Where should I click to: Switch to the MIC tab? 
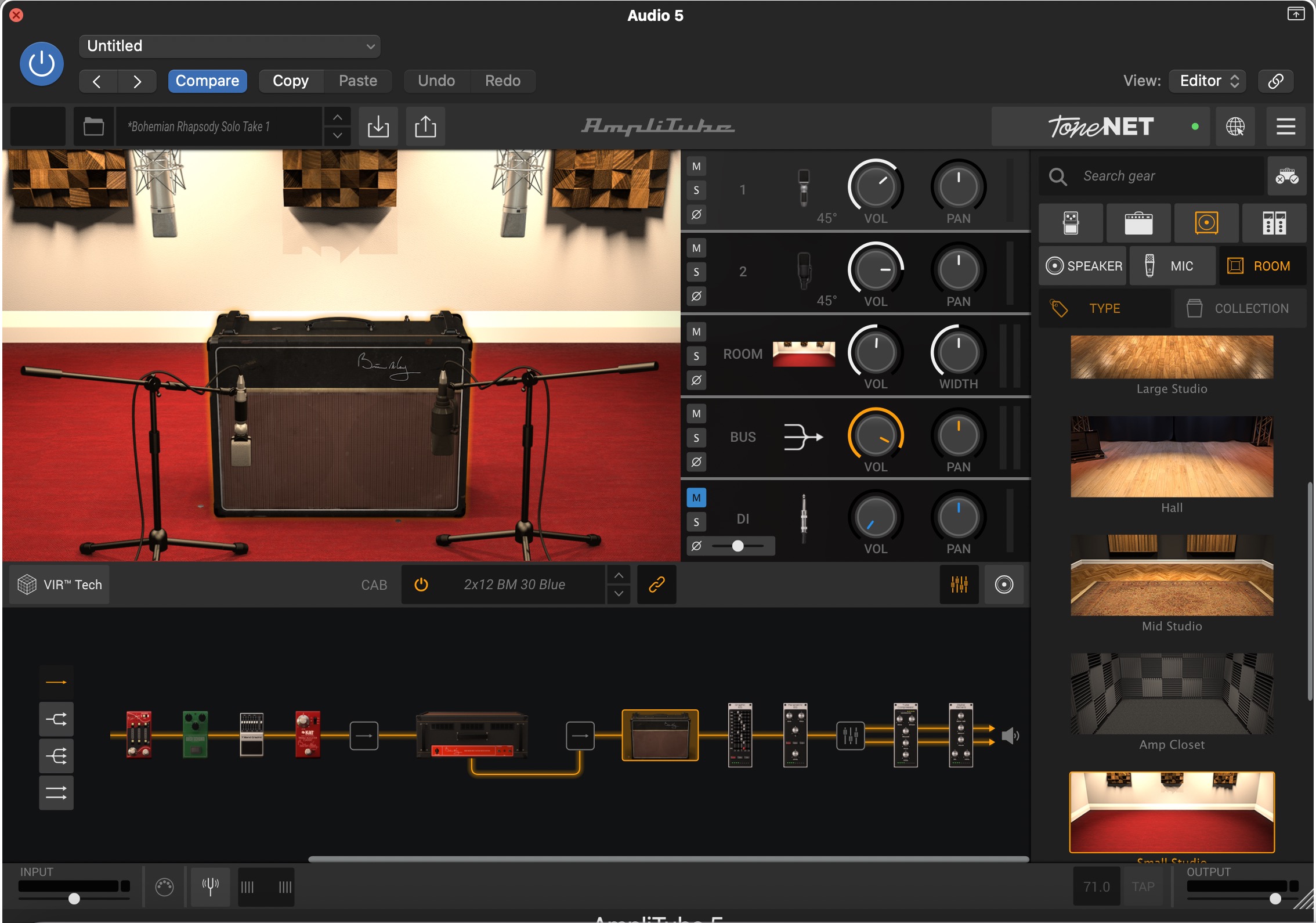tap(1172, 266)
